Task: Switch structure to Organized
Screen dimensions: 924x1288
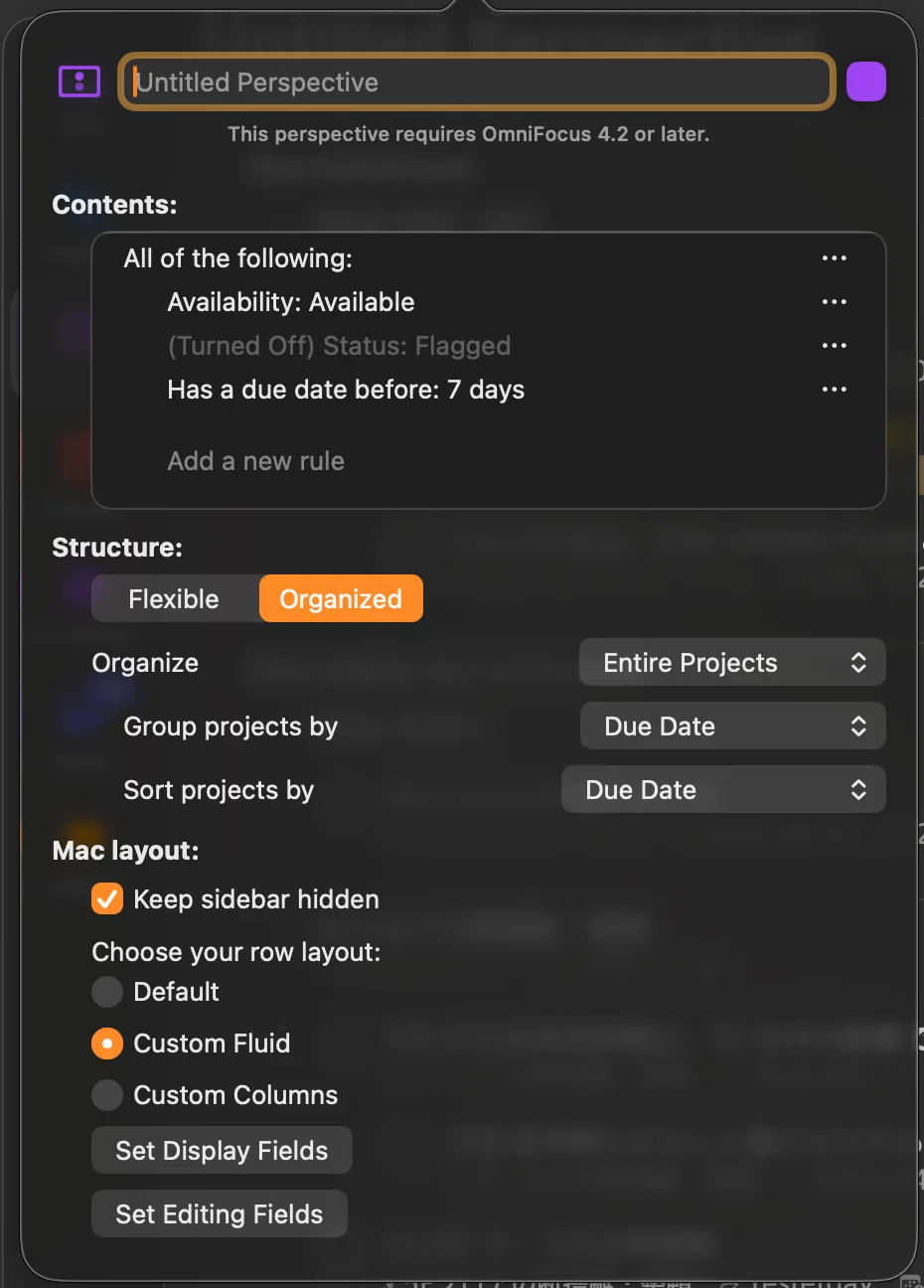Action: [341, 599]
